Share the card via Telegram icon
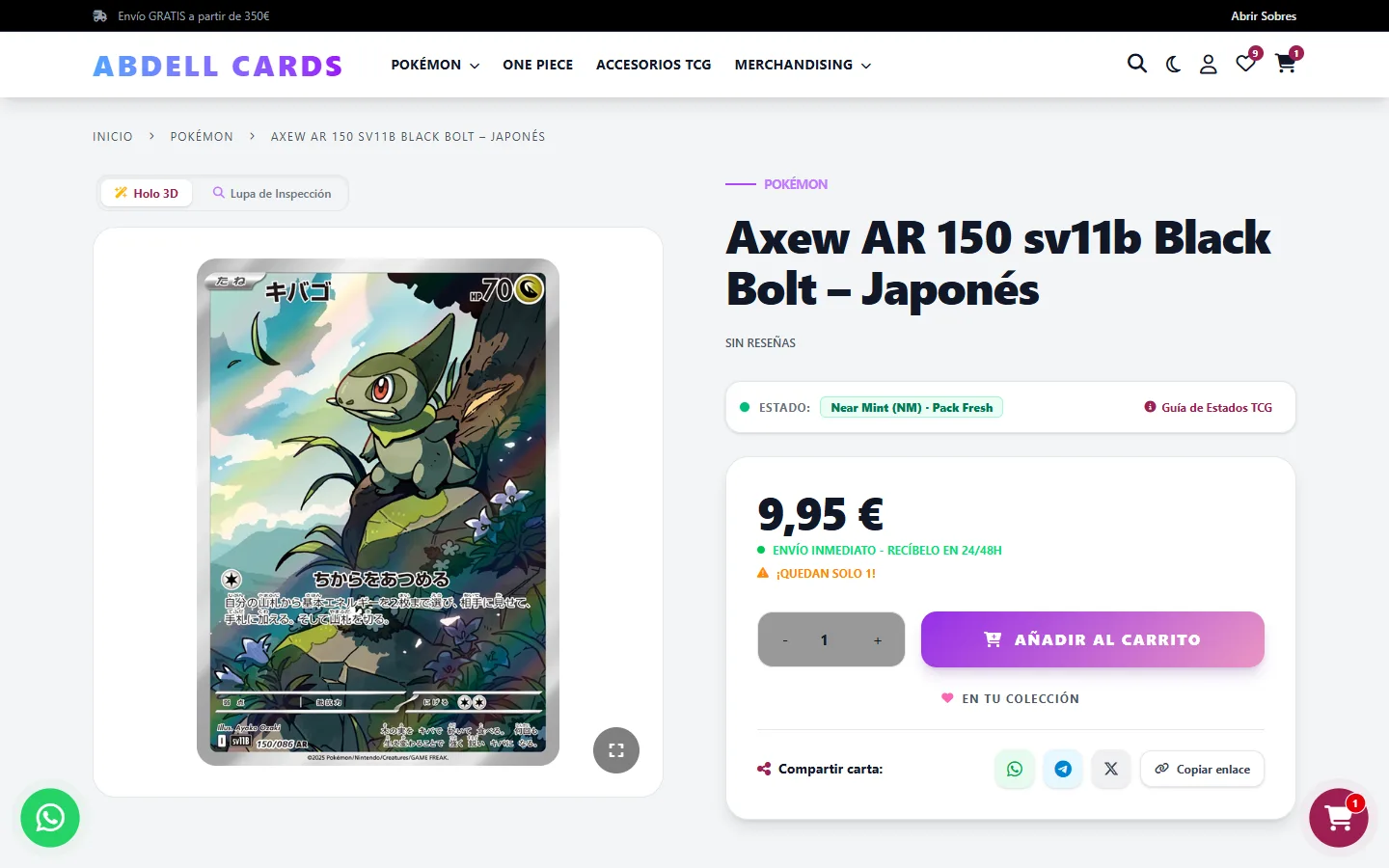Image resolution: width=1389 pixels, height=868 pixels. (1063, 769)
